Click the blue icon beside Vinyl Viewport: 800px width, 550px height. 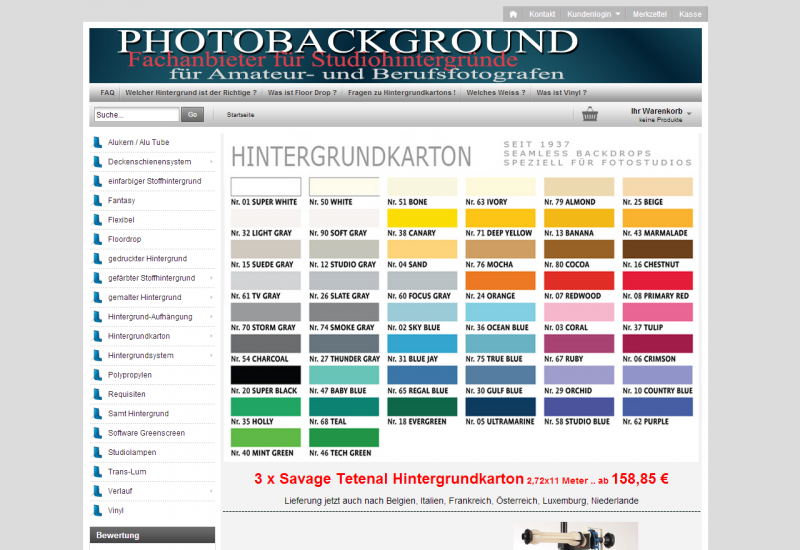point(98,510)
